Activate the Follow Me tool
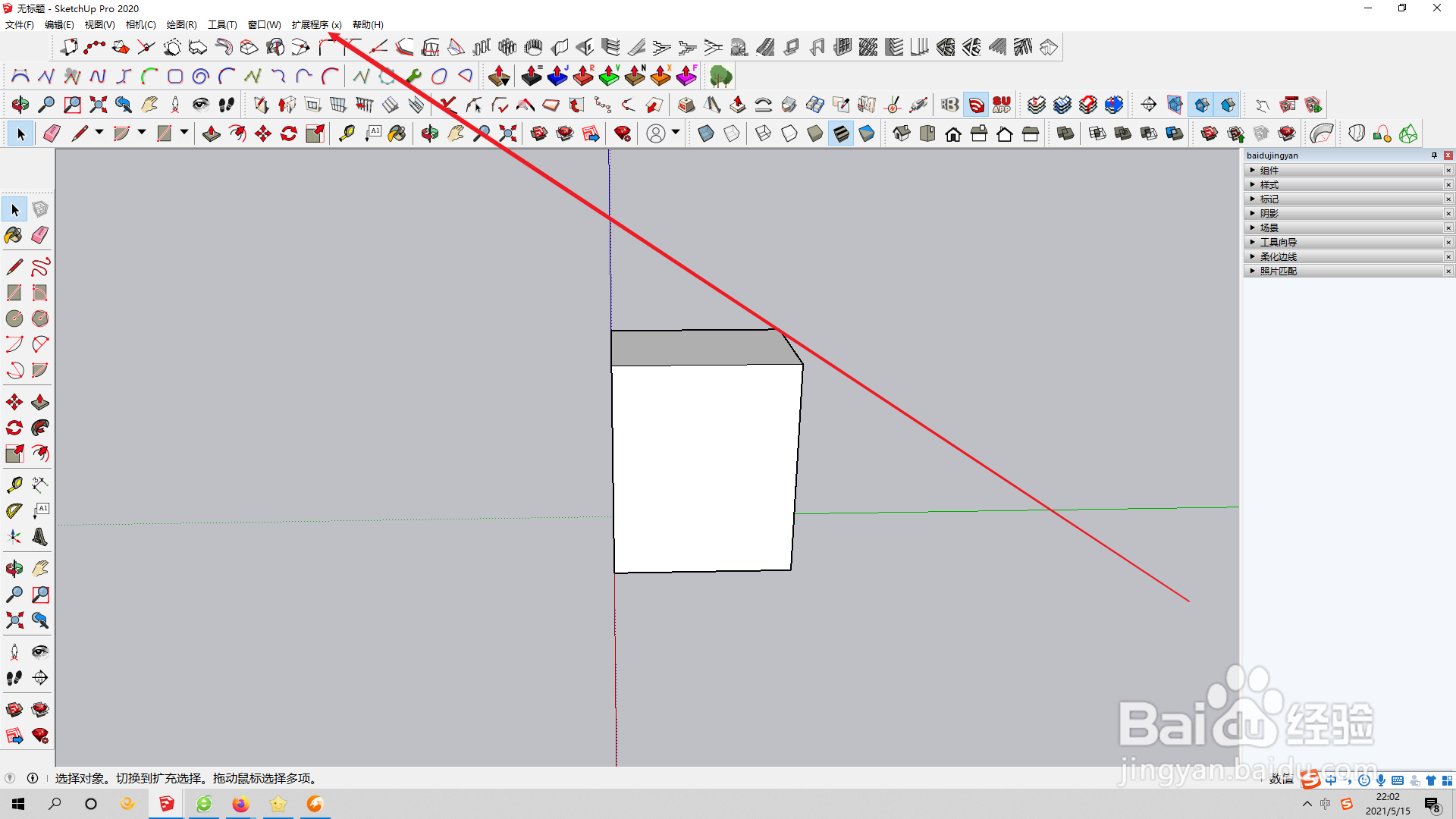 (40, 428)
